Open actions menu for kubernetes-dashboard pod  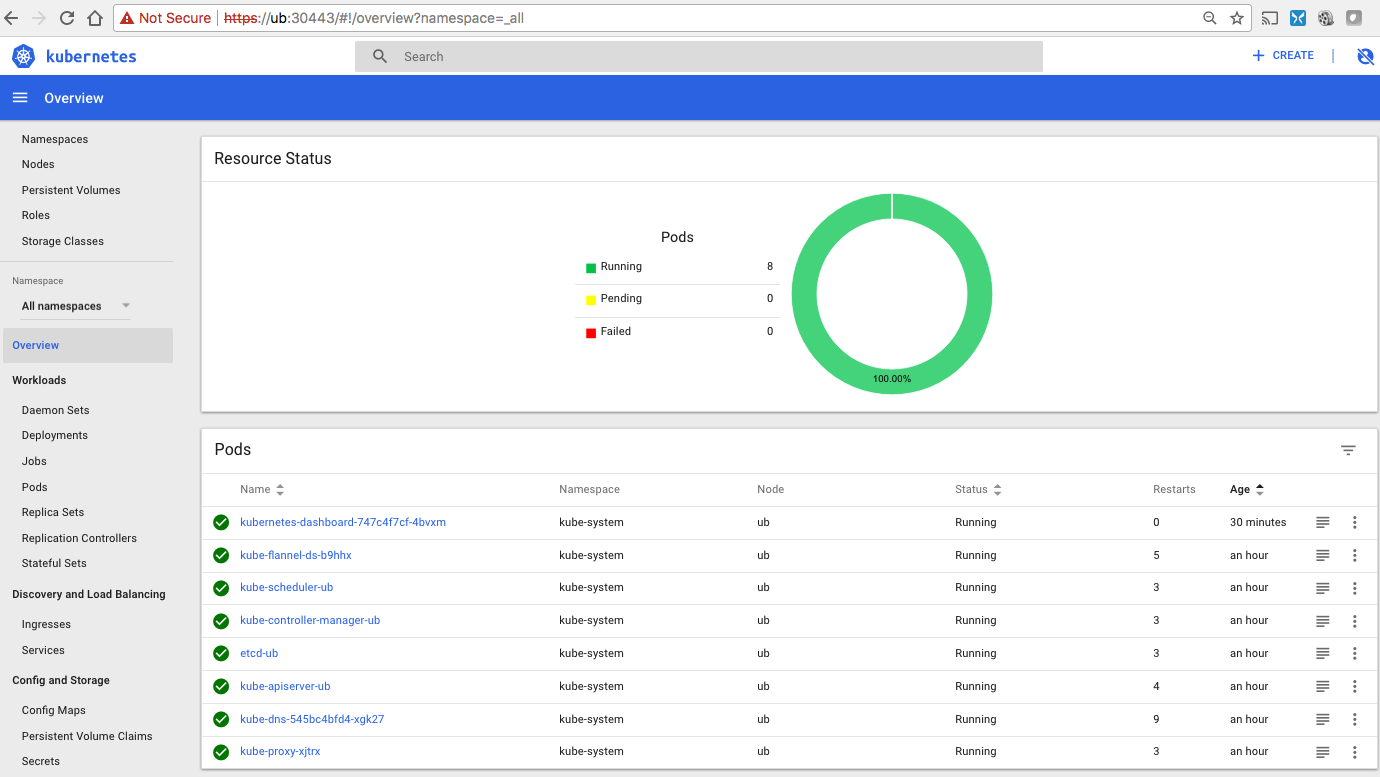pyautogui.click(x=1355, y=522)
